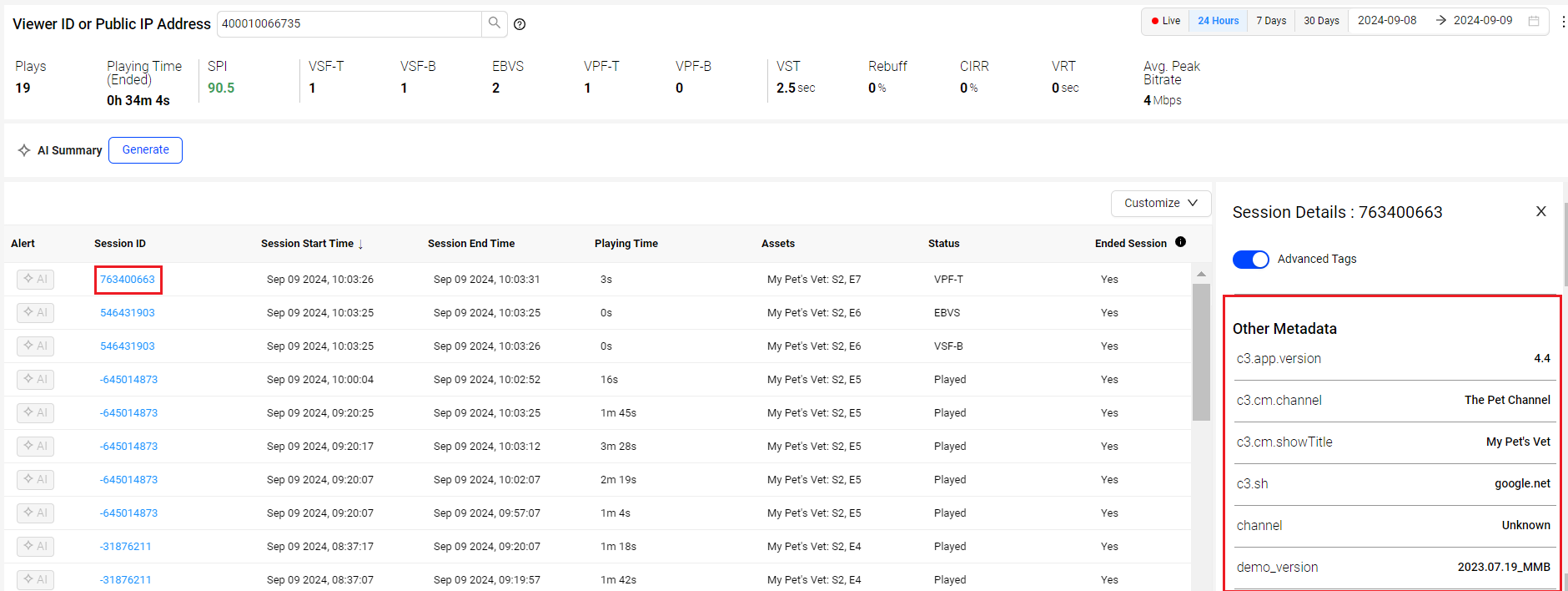Viewport: 1568px width, 591px height.
Task: Open session ID -31876211 at 08:37:17
Action: point(126,546)
